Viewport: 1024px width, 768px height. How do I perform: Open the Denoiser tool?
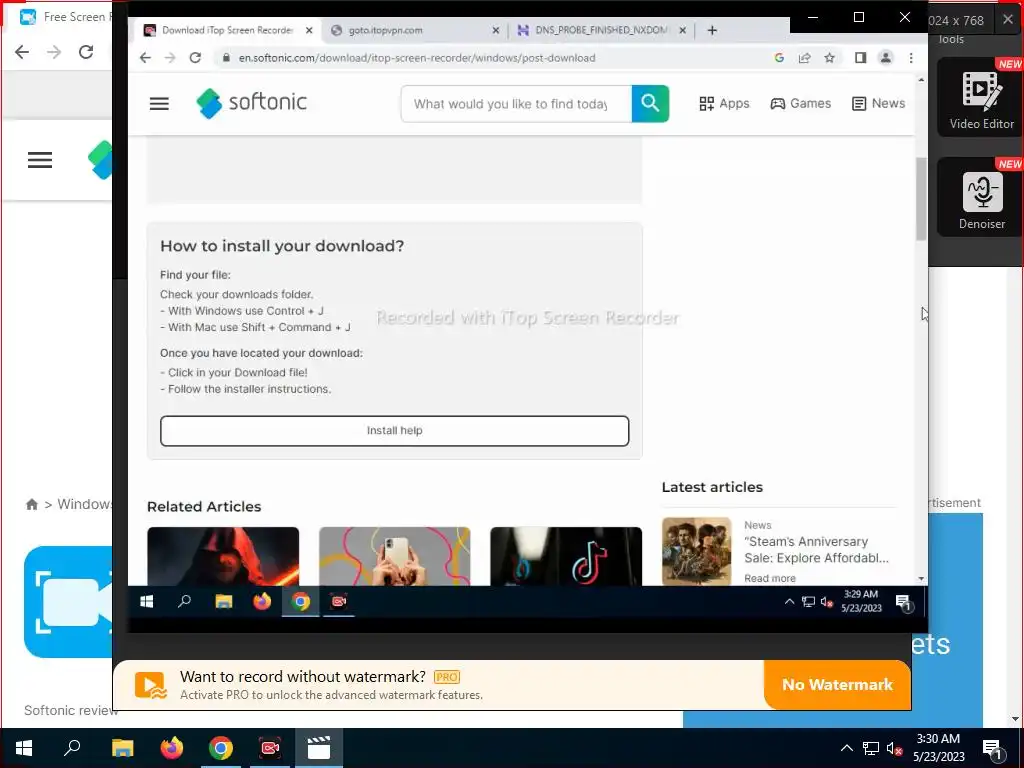[982, 197]
